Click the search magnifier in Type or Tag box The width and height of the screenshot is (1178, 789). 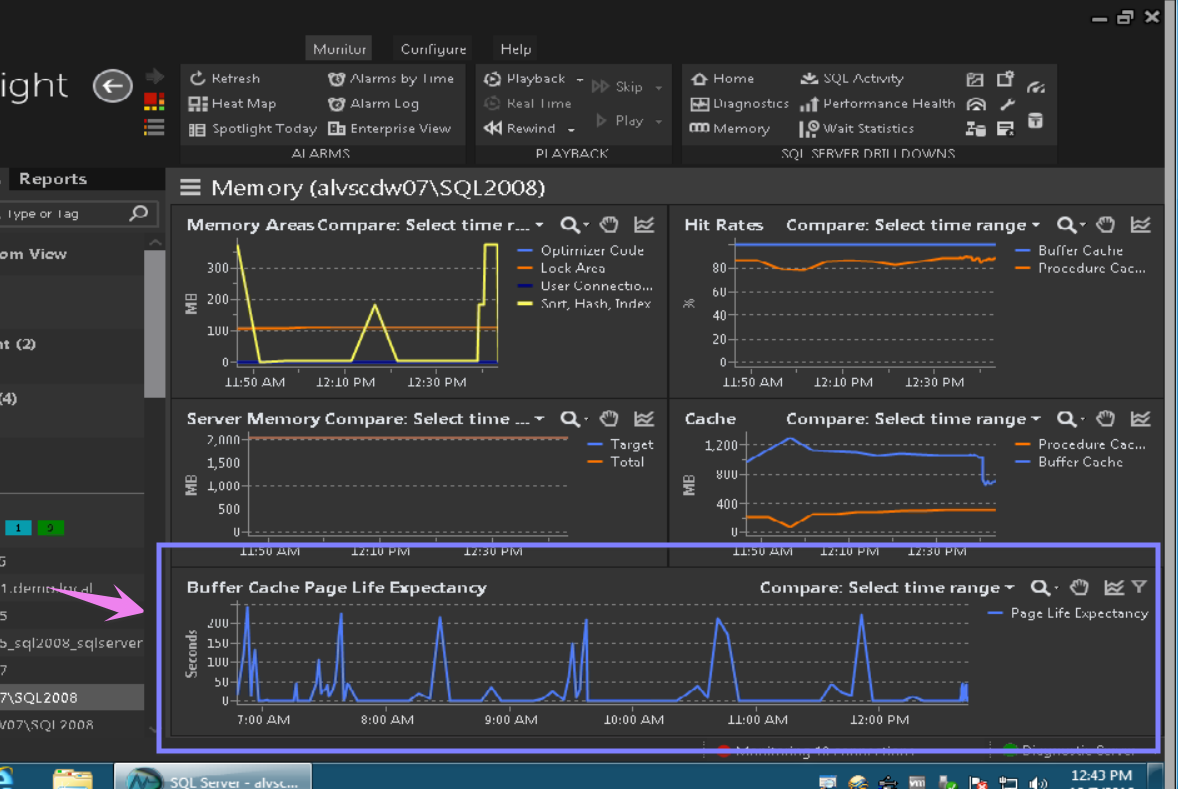point(139,213)
